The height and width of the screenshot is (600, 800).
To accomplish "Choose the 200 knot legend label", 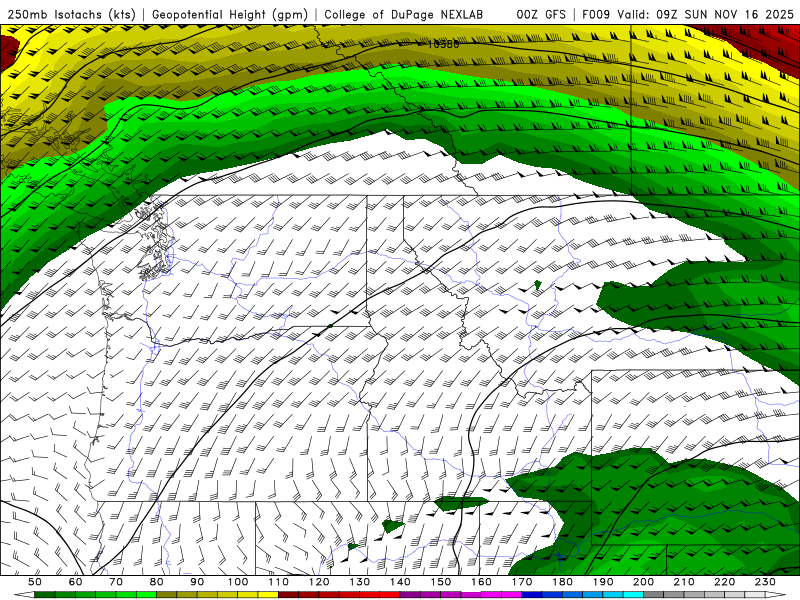I will click(x=644, y=582).
